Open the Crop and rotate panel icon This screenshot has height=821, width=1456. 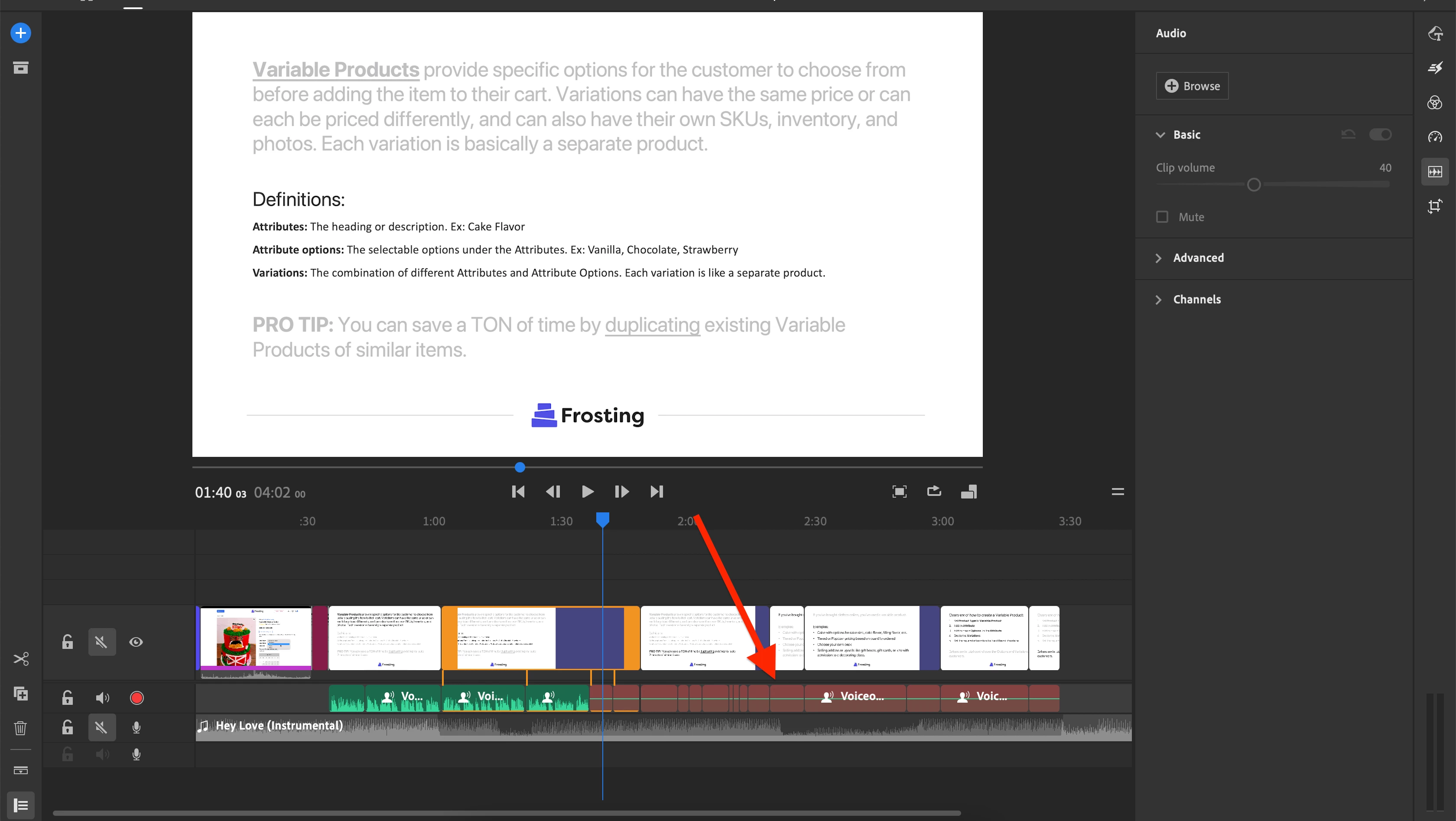(1434, 206)
